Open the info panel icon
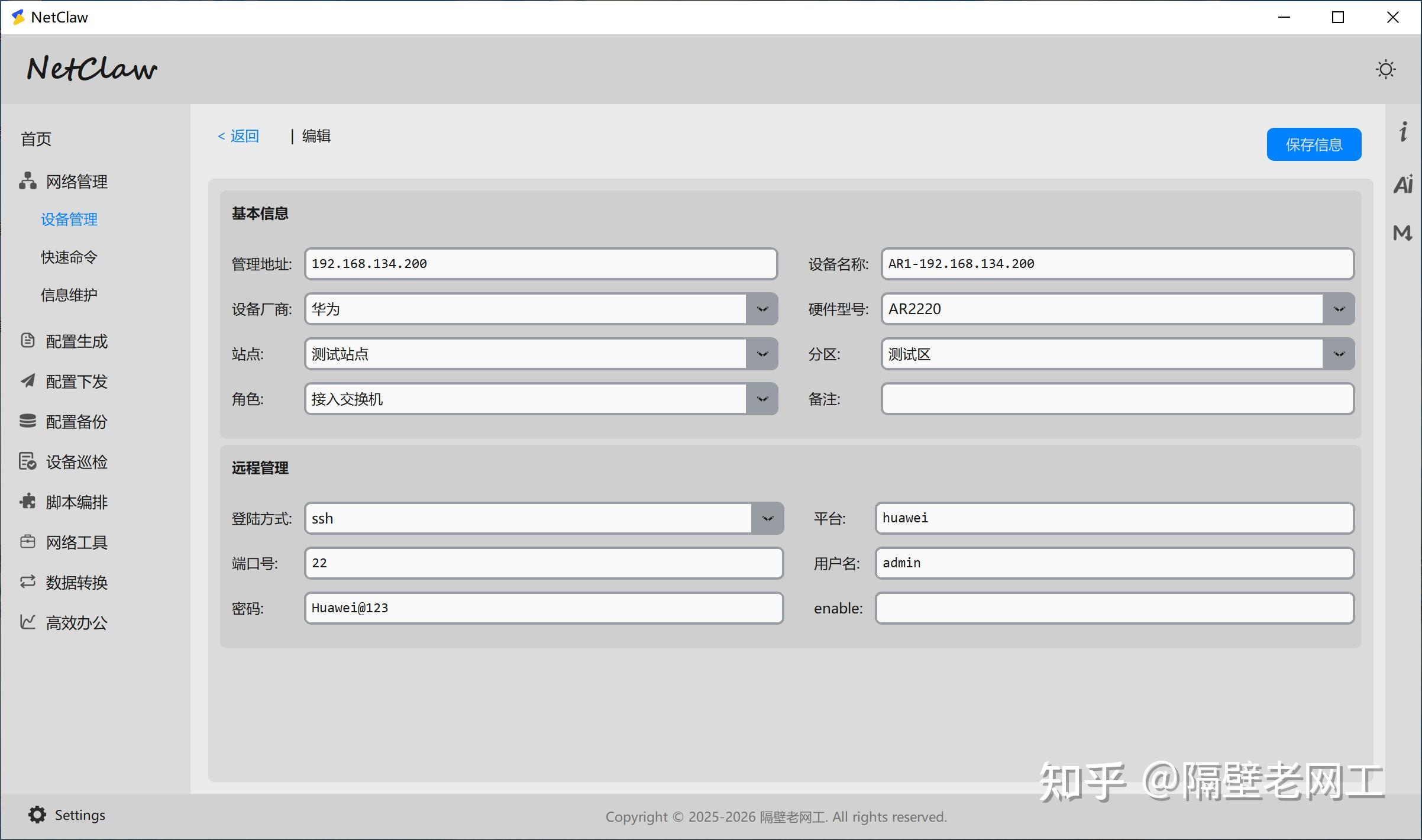Viewport: 1422px width, 840px height. (x=1403, y=131)
